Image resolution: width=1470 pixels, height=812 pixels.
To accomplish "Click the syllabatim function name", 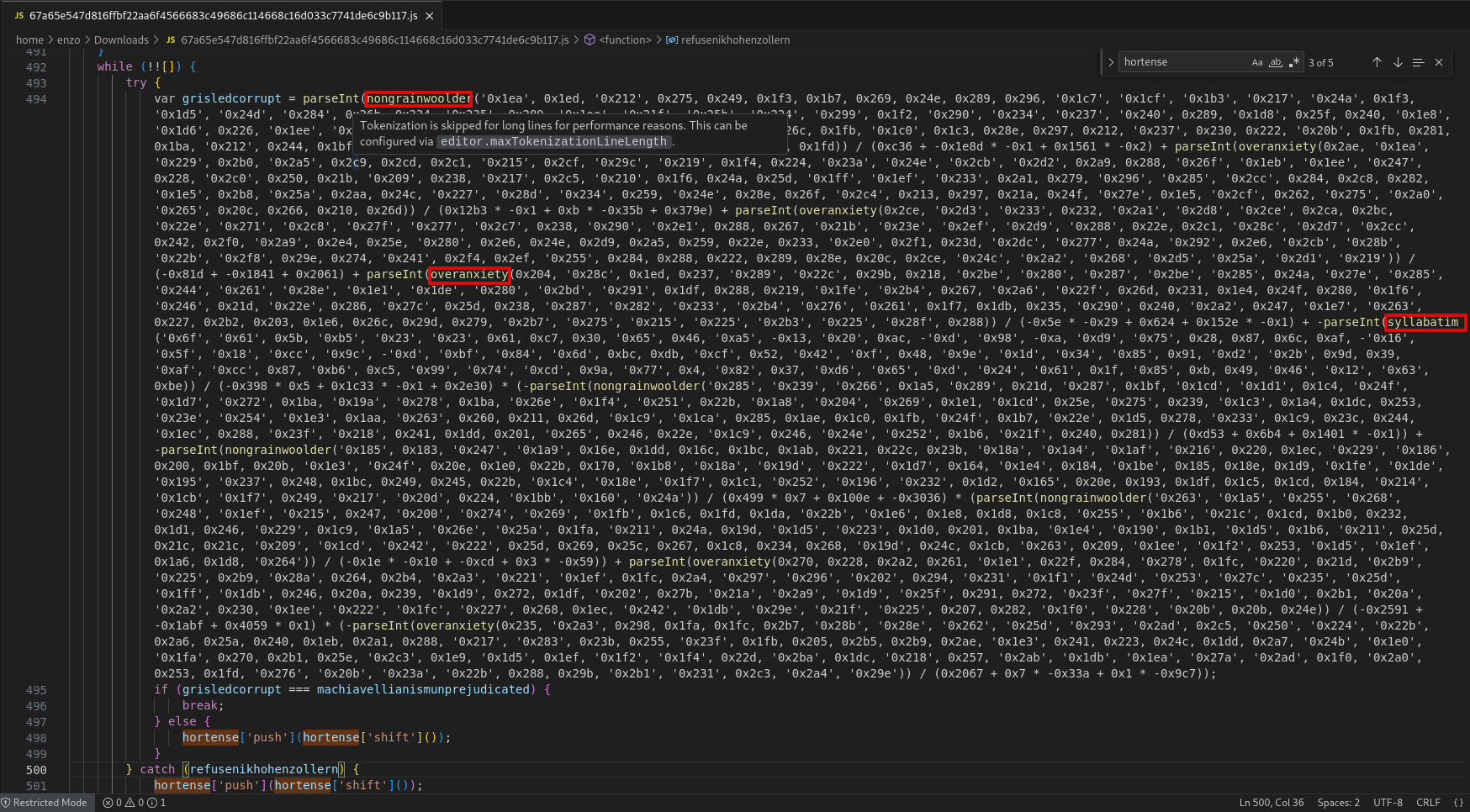I will pos(1423,322).
